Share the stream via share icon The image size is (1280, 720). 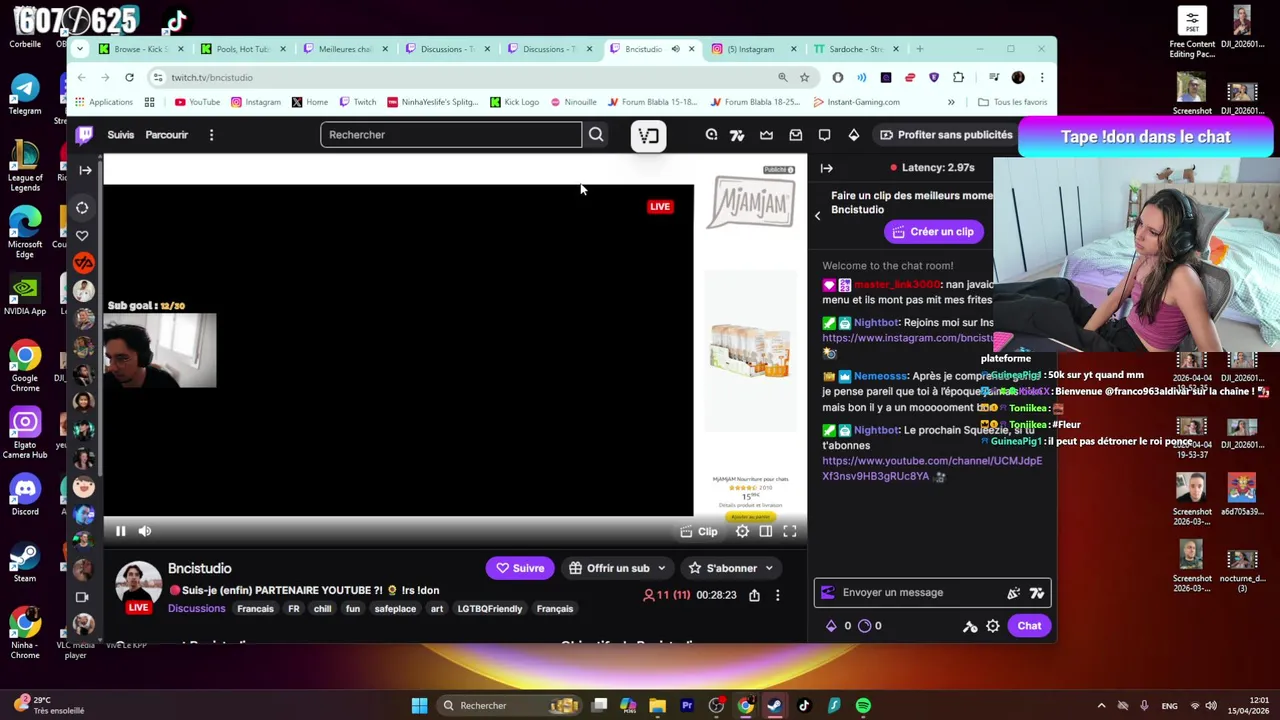click(x=754, y=596)
